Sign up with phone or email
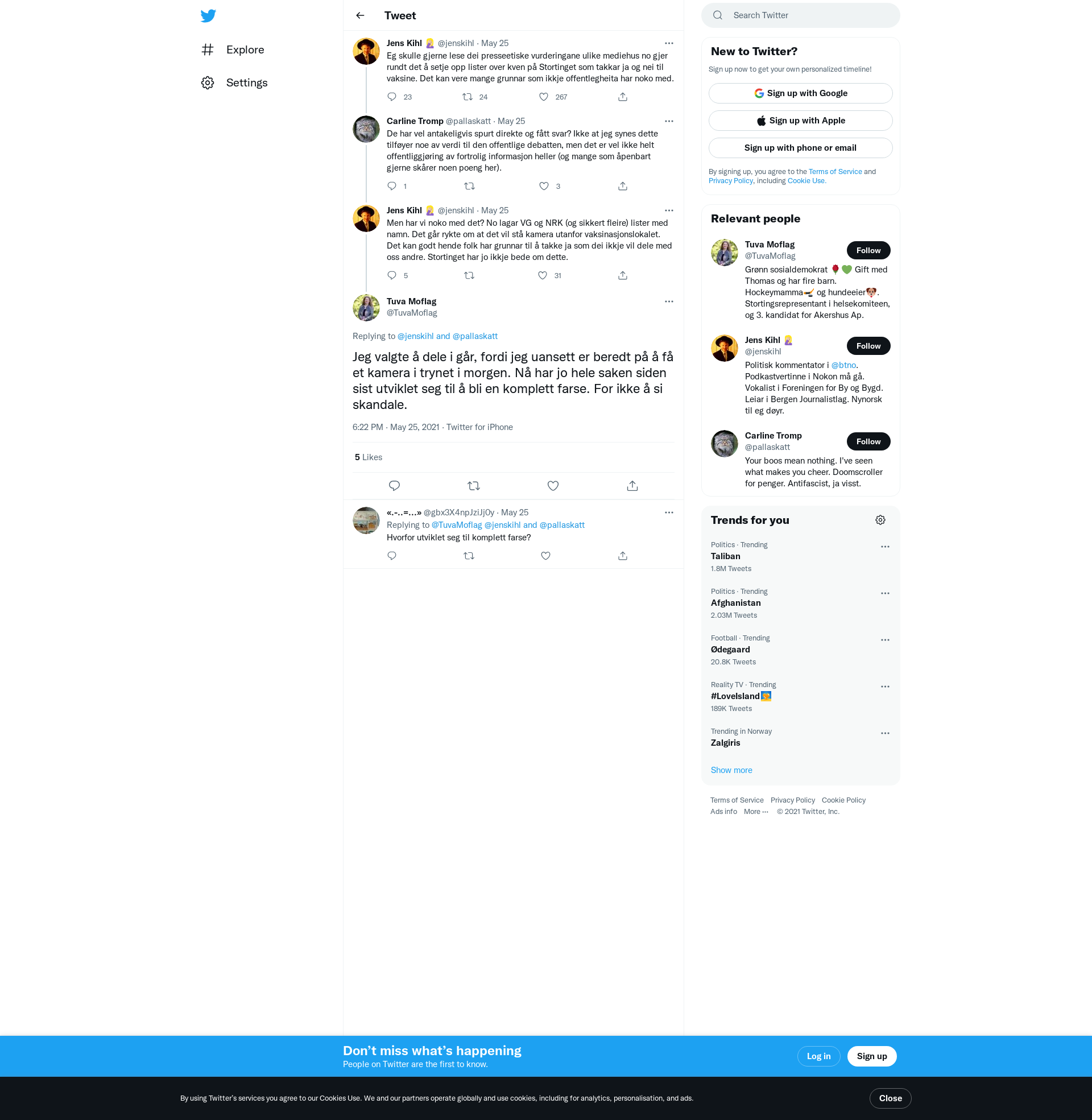The image size is (1092, 1120). click(801, 148)
